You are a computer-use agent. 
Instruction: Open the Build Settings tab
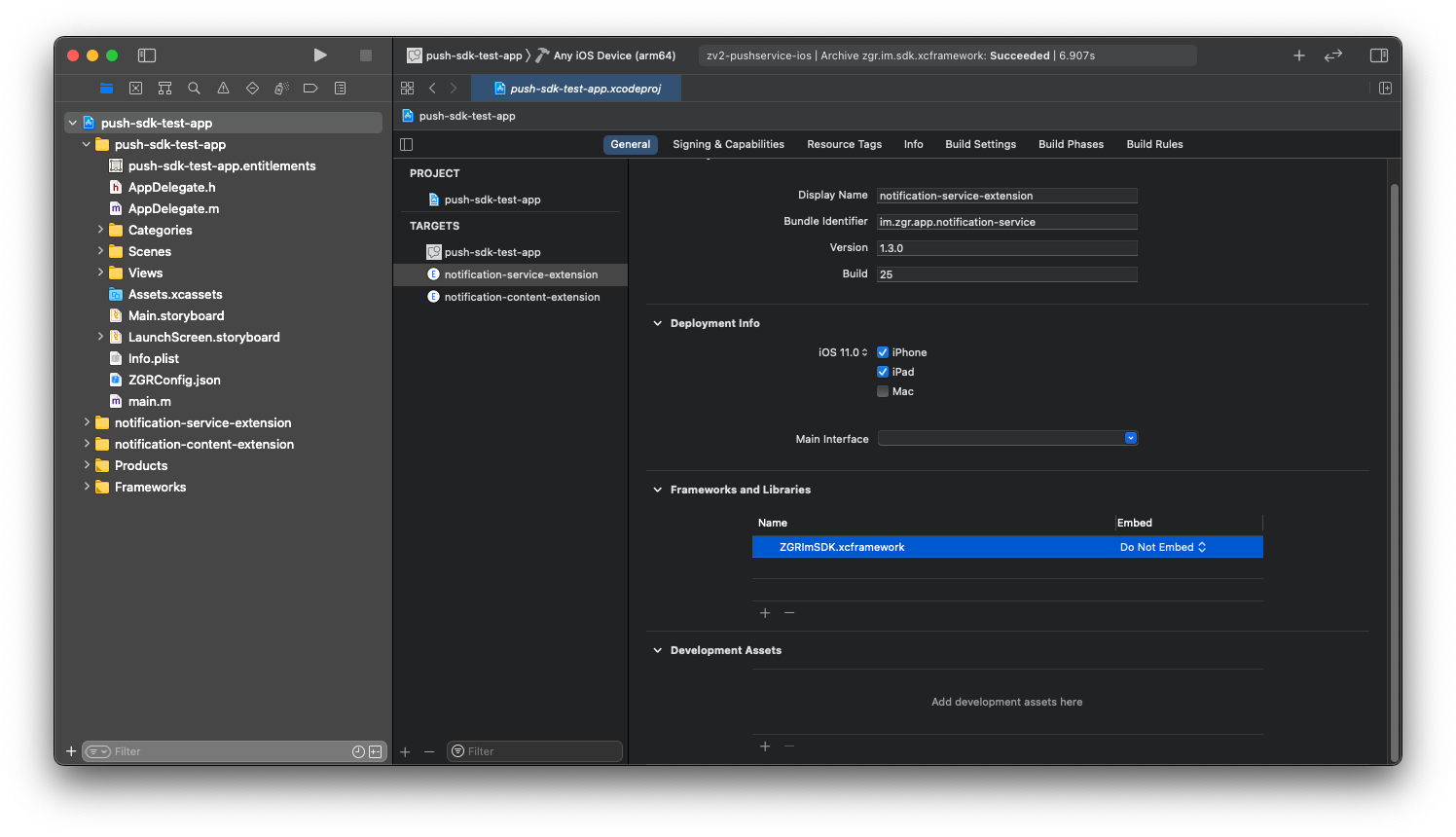[980, 145]
